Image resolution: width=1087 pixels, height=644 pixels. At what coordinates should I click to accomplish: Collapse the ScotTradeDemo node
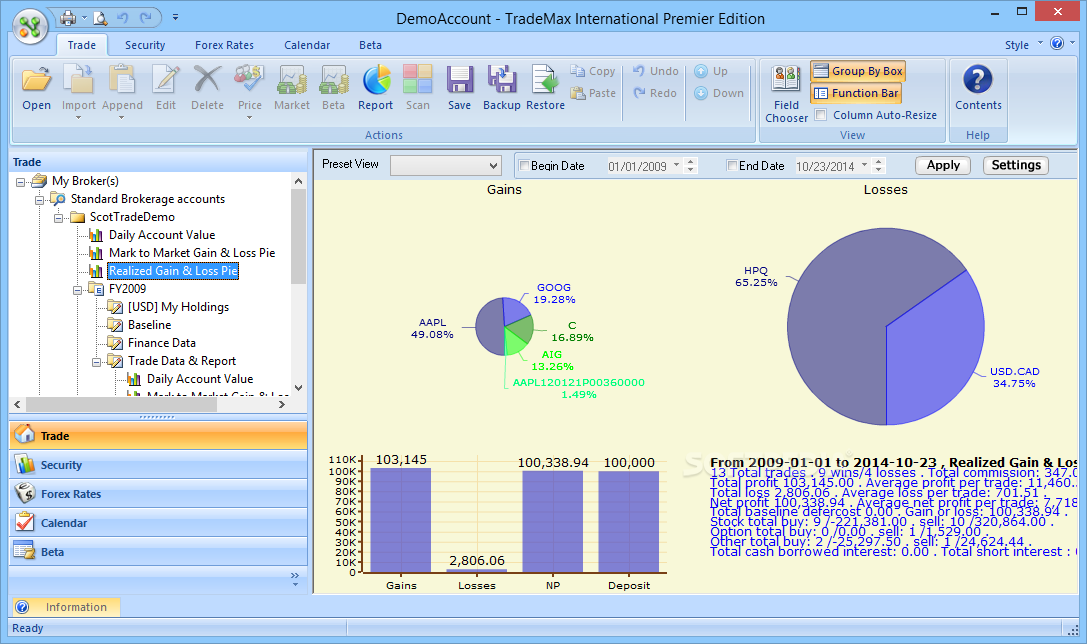tap(58, 218)
